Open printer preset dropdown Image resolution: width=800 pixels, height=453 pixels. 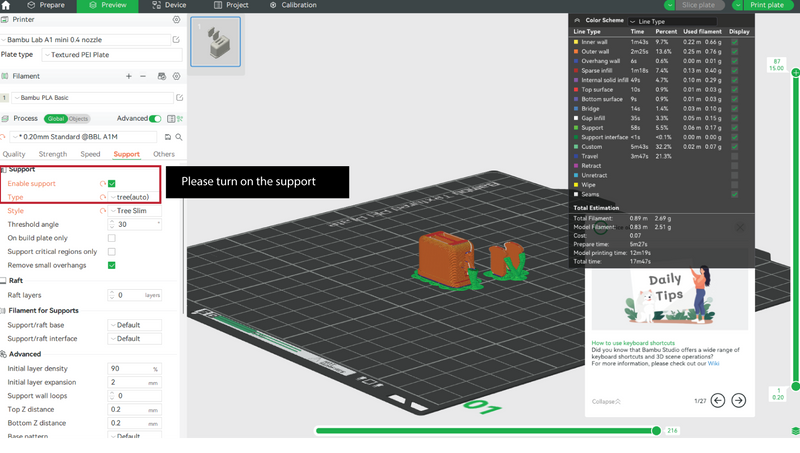(86, 39)
